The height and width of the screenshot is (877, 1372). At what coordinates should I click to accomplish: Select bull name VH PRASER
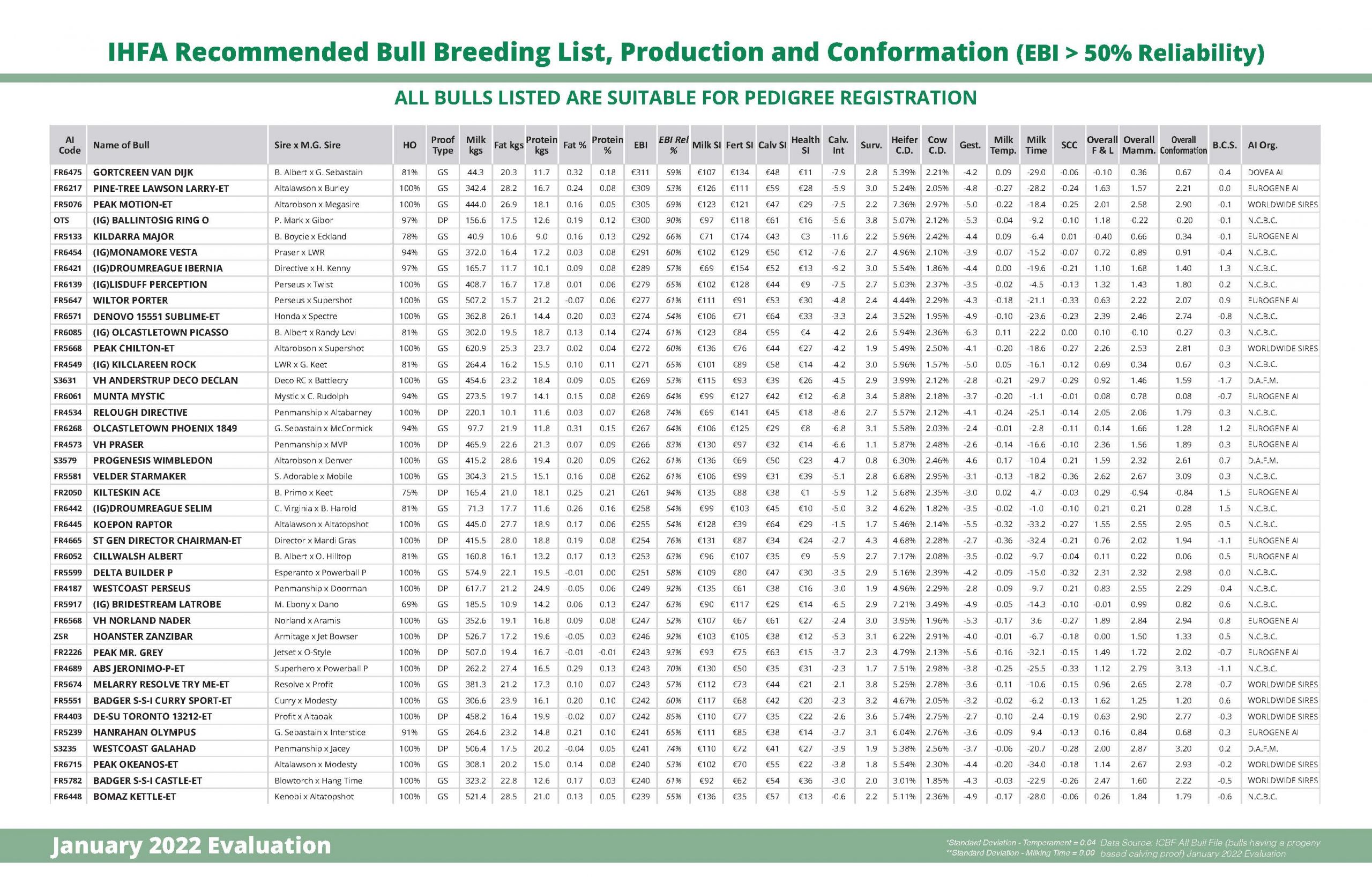point(118,444)
